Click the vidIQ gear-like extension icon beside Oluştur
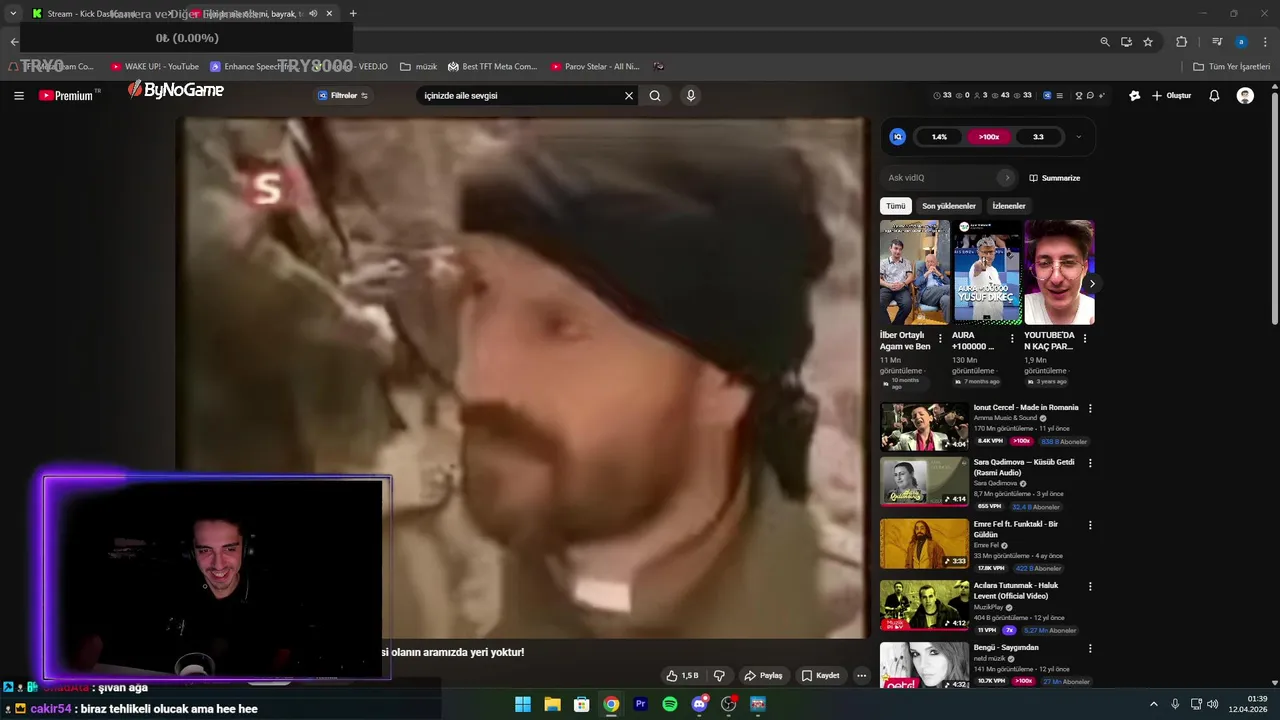The width and height of the screenshot is (1280, 720). [1134, 96]
